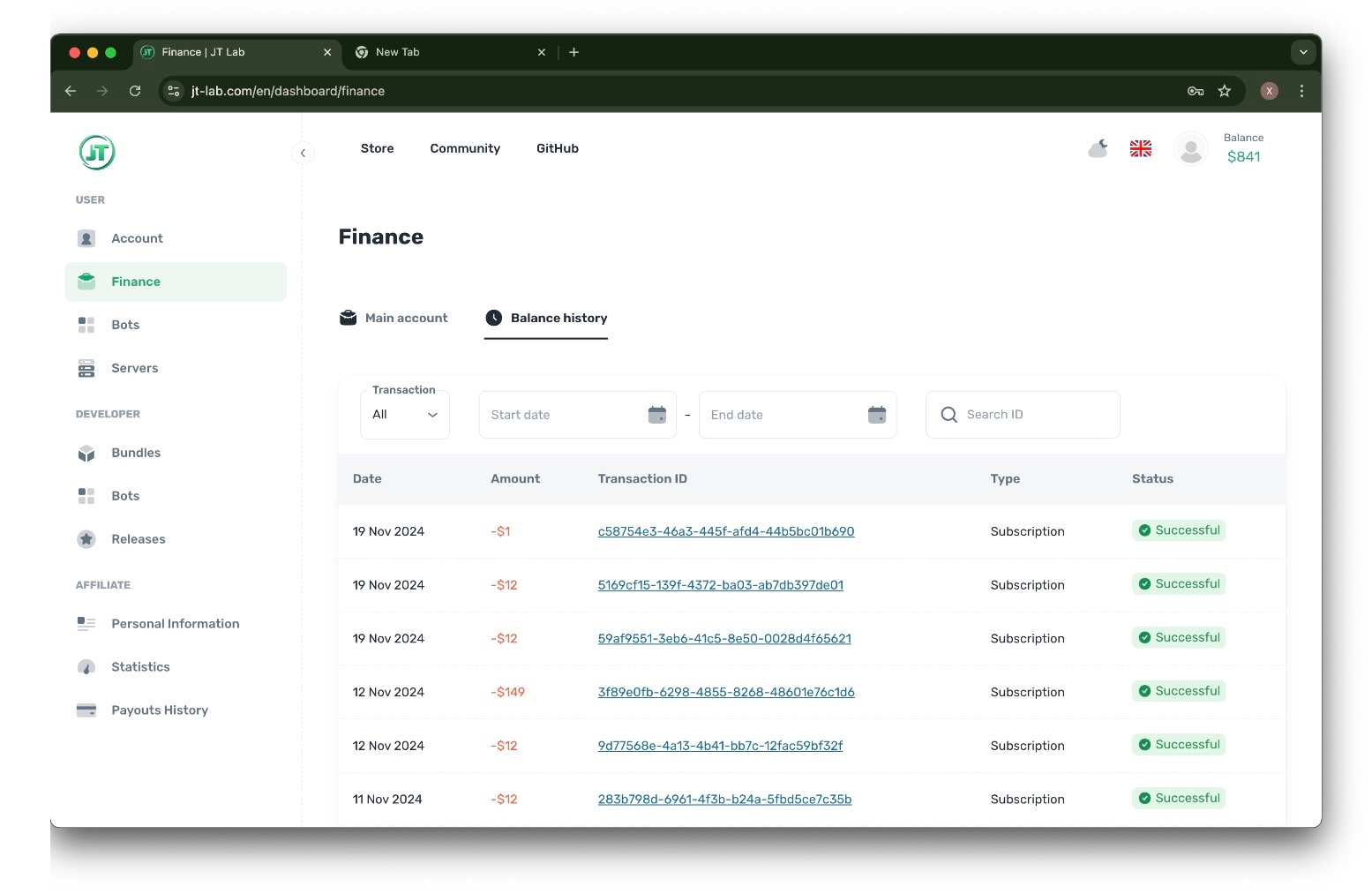
Task: Open the Community menu item
Action: (x=465, y=148)
